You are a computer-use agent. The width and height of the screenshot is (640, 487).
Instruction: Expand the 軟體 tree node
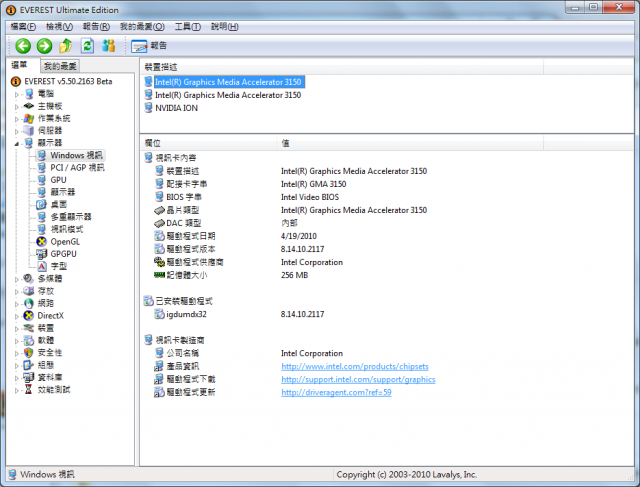tap(17, 341)
